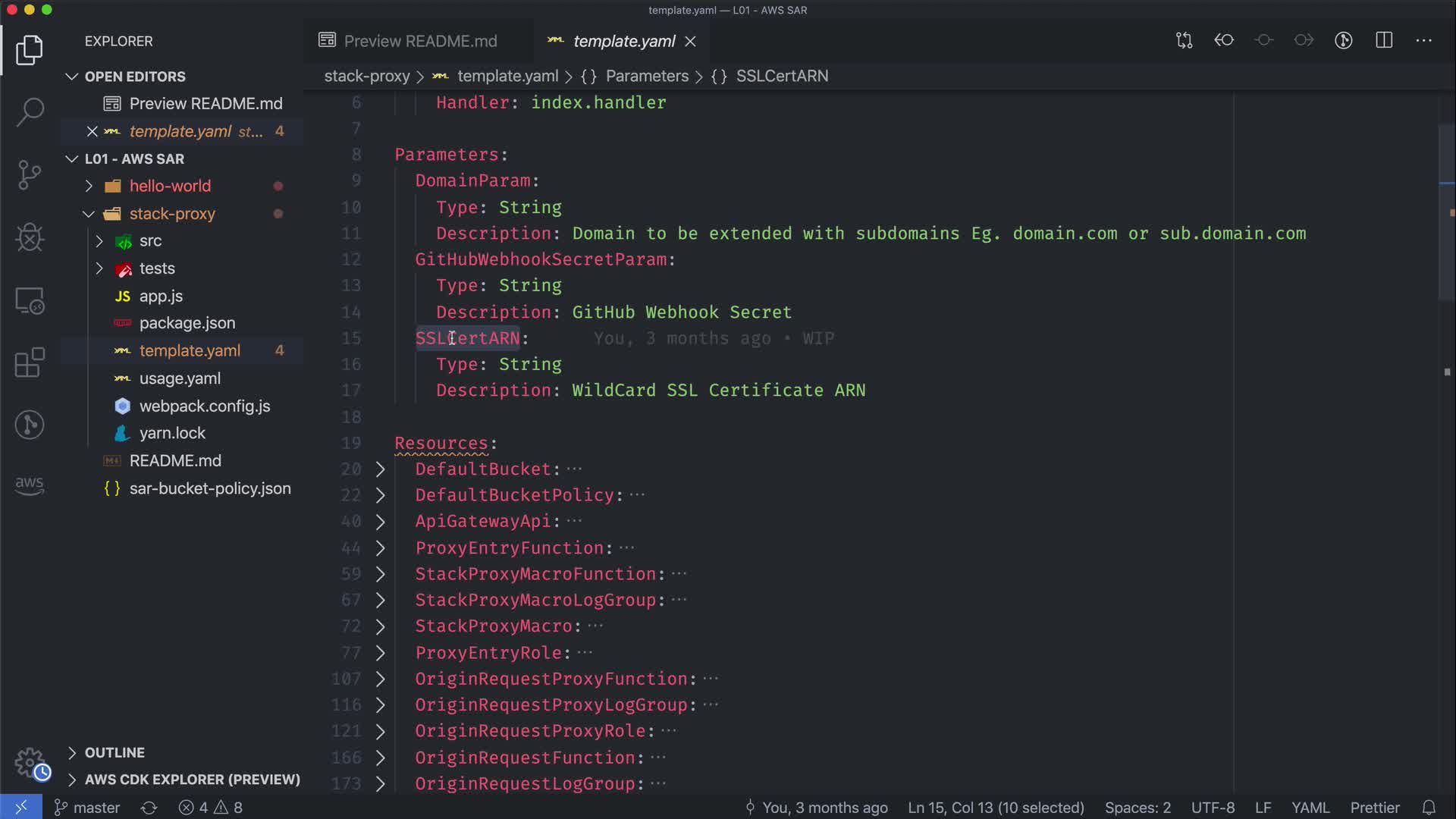Open the notifications bell in the status bar
The height and width of the screenshot is (819, 1456).
(x=1429, y=808)
